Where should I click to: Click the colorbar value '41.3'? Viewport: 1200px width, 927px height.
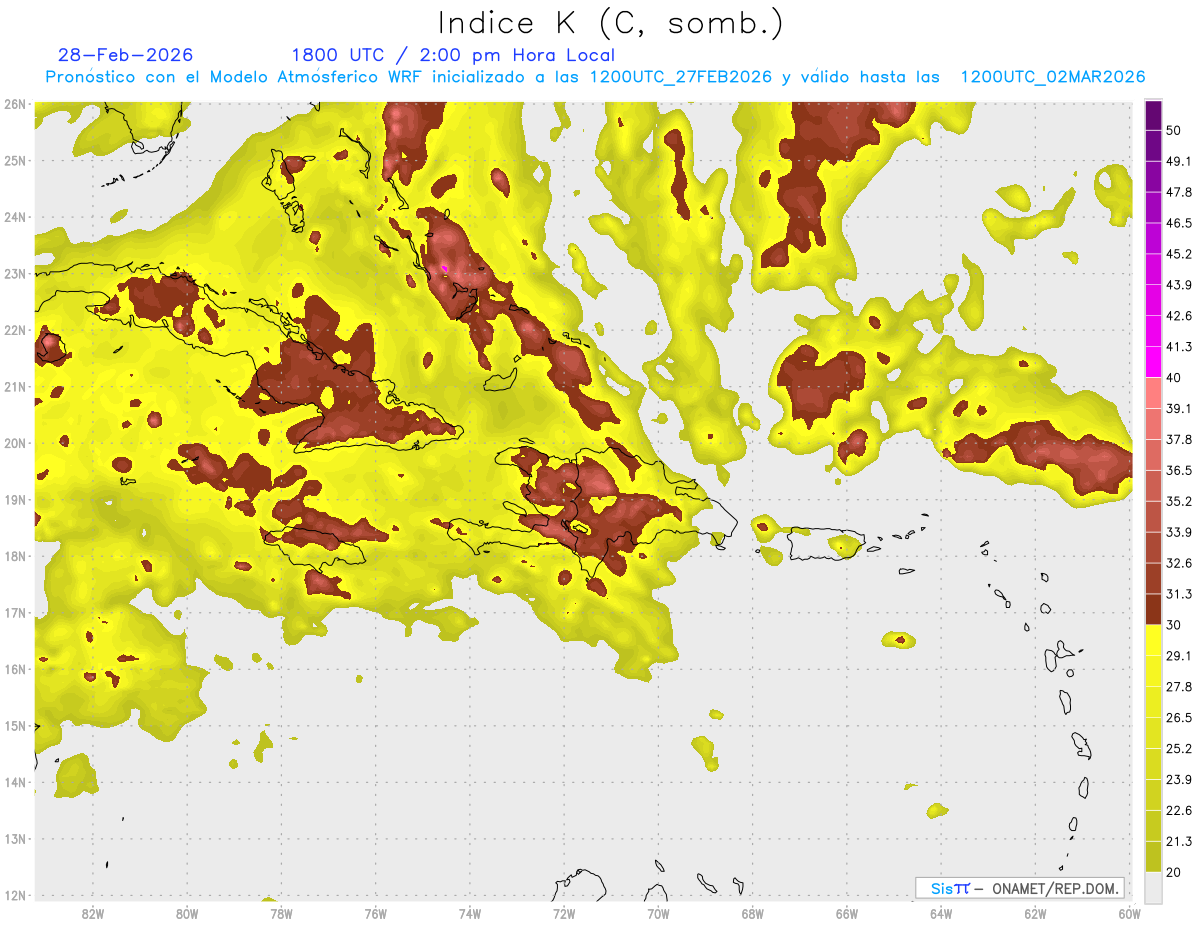1178,347
